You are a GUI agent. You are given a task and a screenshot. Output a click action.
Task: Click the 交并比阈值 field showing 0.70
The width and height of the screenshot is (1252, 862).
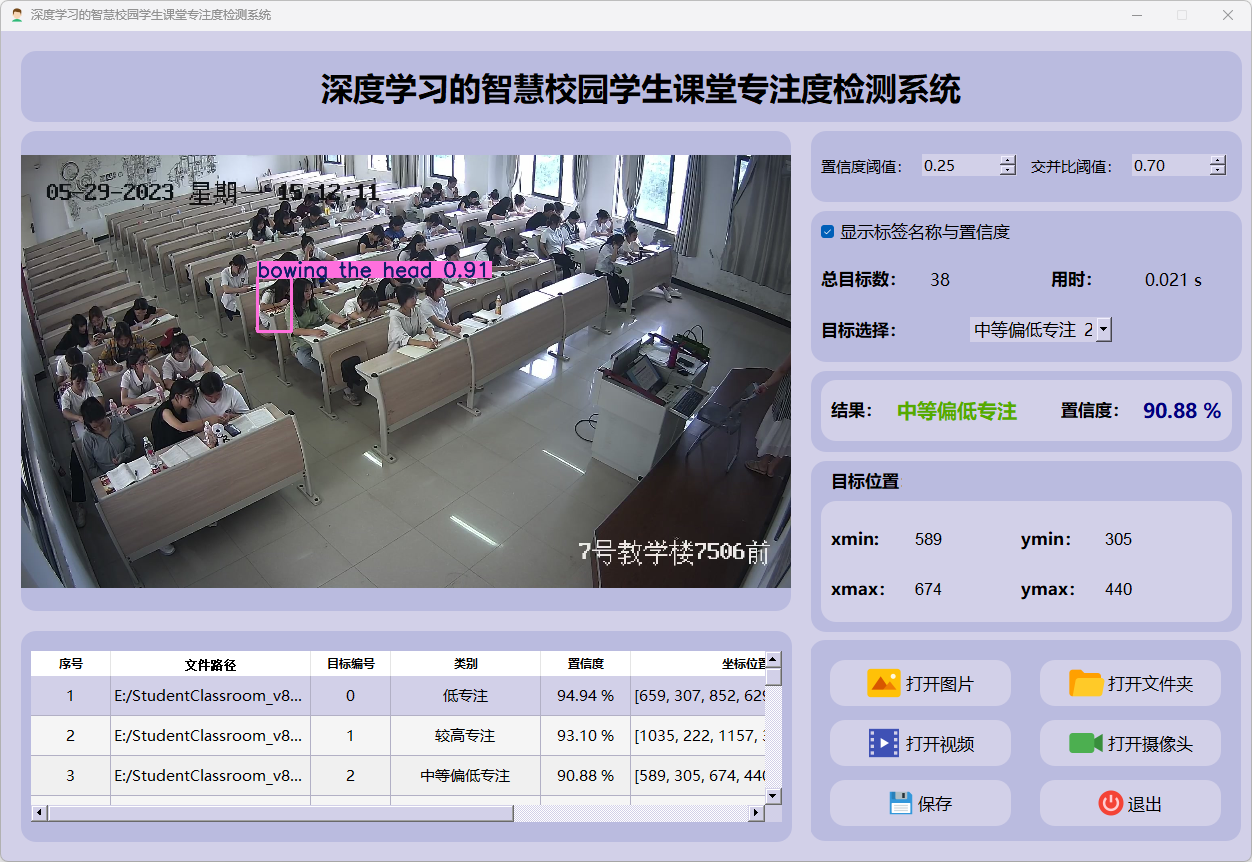pyautogui.click(x=1170, y=165)
